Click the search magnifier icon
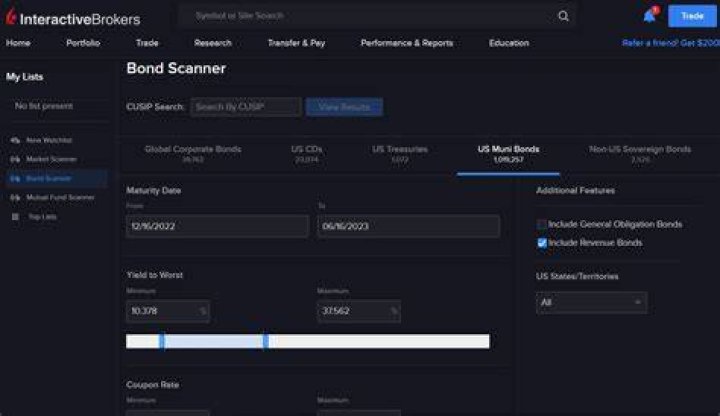The image size is (720, 416). (563, 16)
